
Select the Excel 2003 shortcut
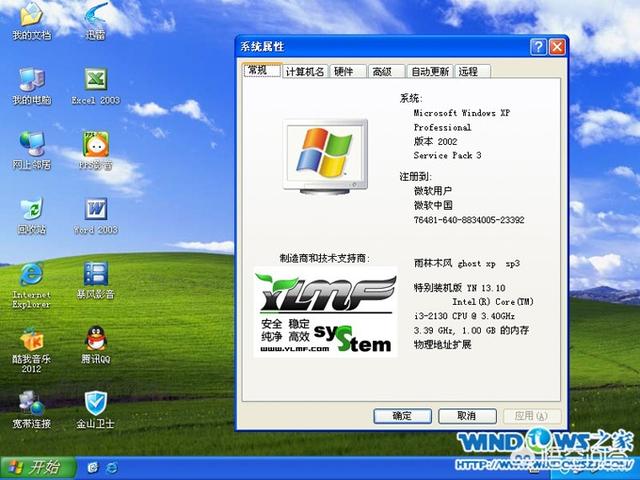click(x=95, y=81)
